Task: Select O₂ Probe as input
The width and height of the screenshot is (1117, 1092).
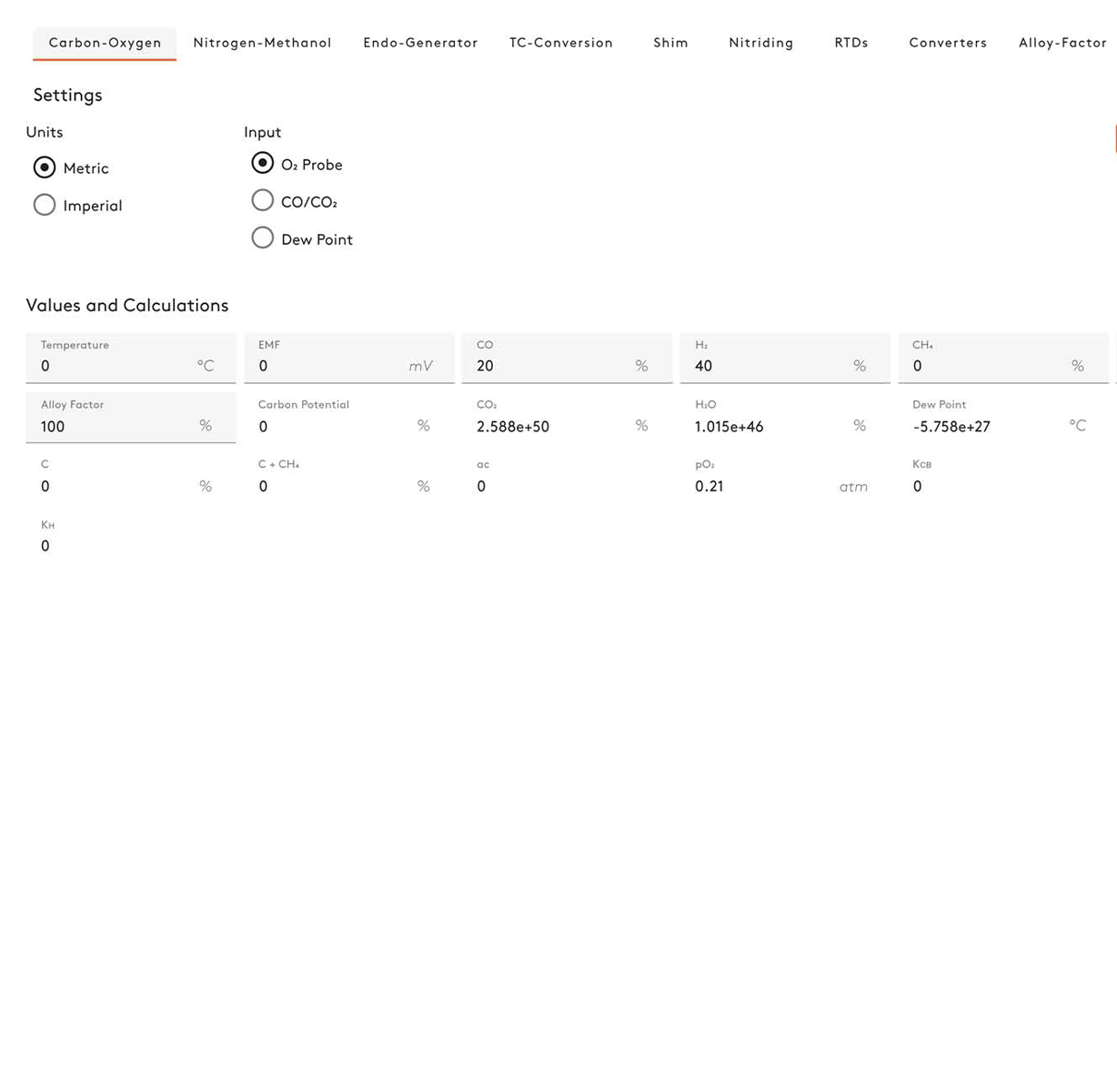Action: pos(262,164)
